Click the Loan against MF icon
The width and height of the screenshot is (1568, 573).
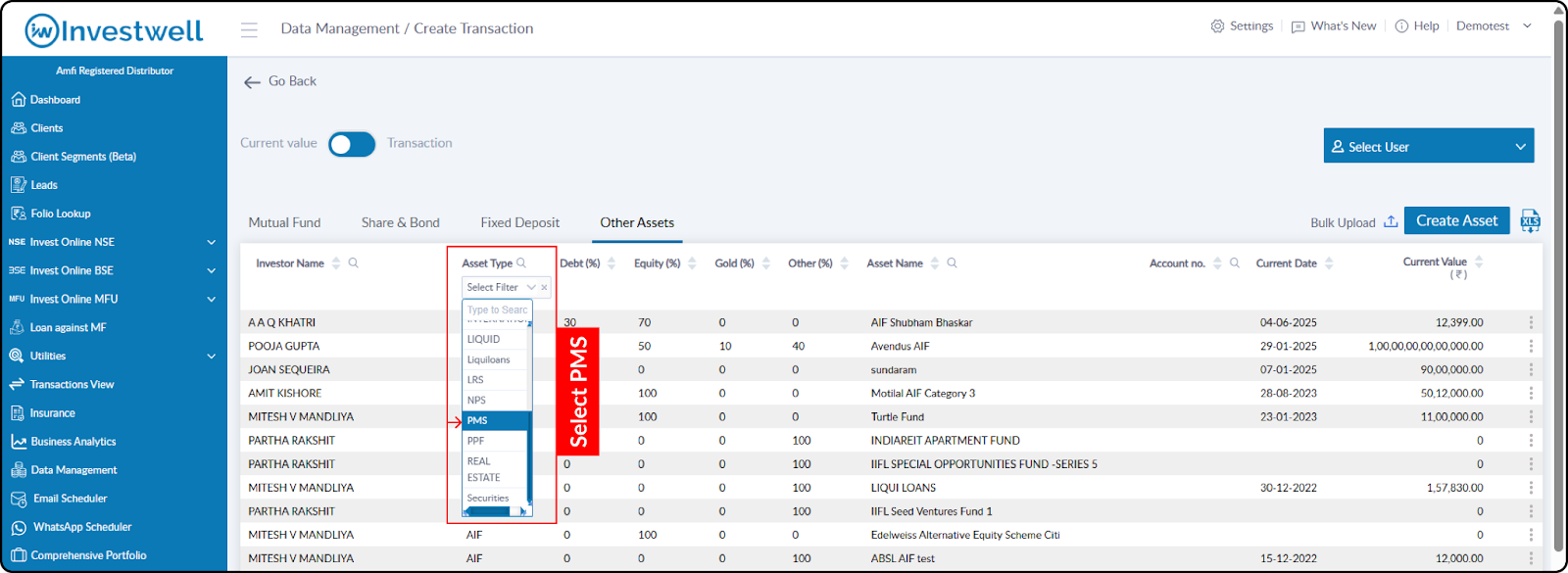[18, 328]
